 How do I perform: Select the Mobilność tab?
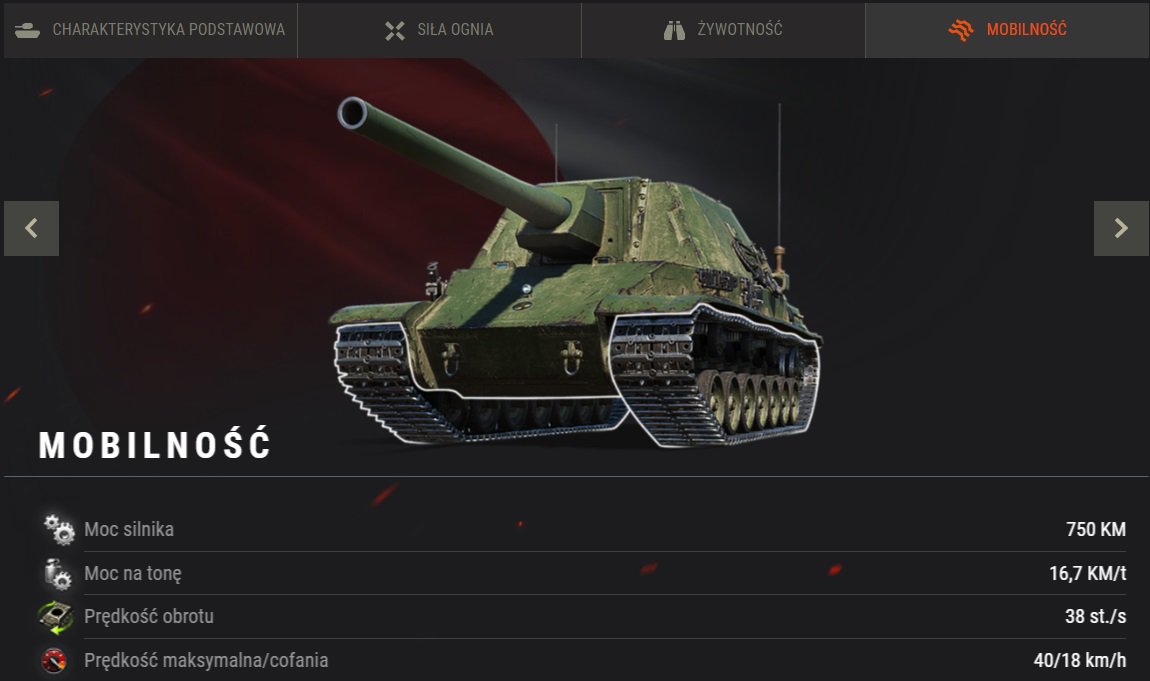pos(1007,29)
